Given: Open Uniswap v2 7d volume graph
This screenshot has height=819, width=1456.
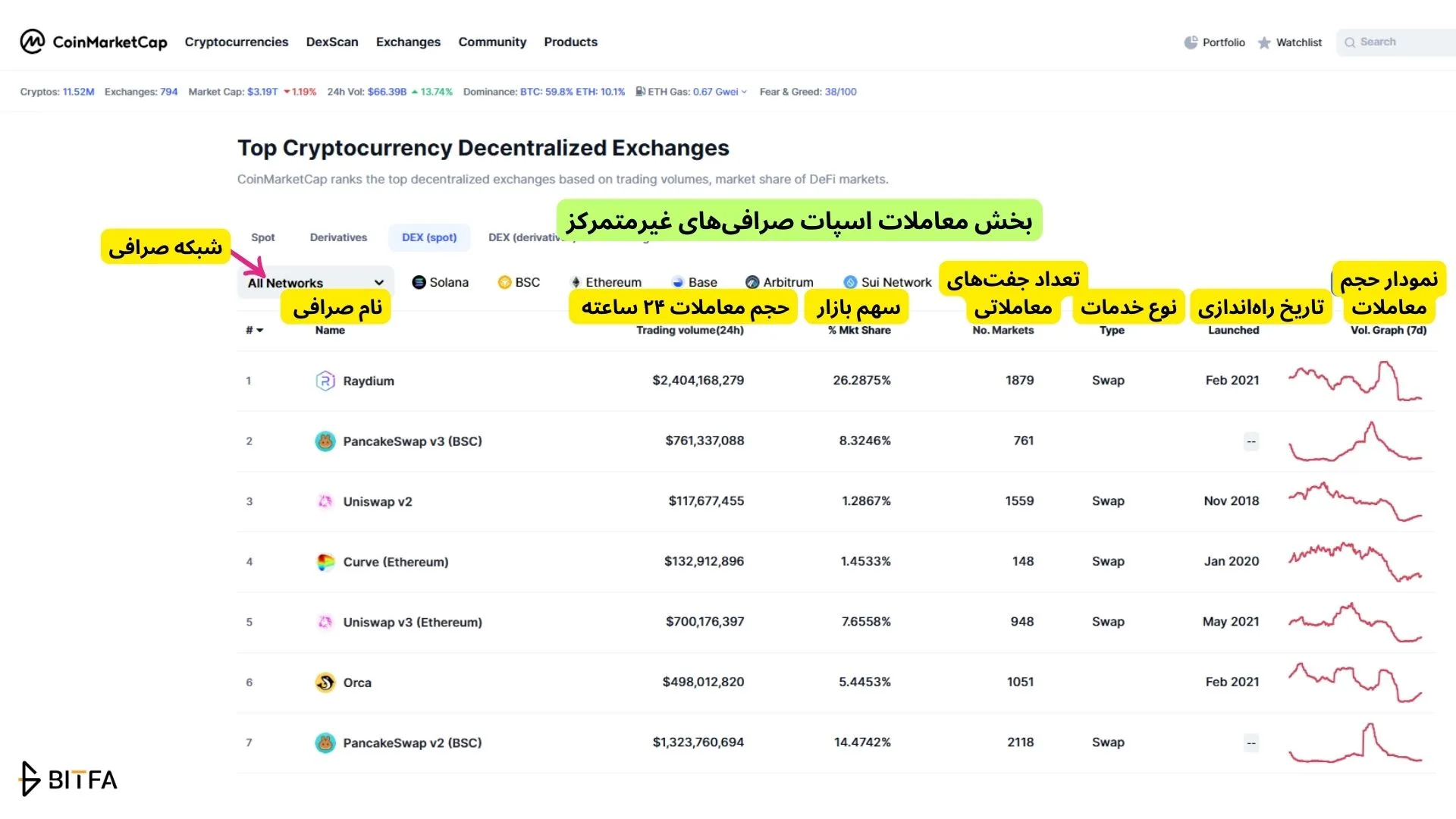Looking at the screenshot, I should (1355, 501).
